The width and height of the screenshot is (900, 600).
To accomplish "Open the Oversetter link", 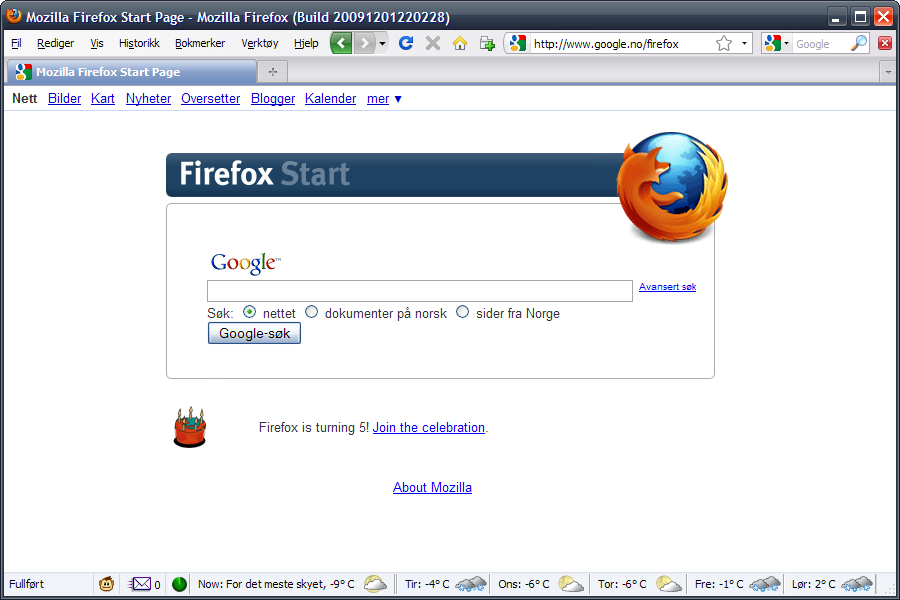I will click(211, 99).
